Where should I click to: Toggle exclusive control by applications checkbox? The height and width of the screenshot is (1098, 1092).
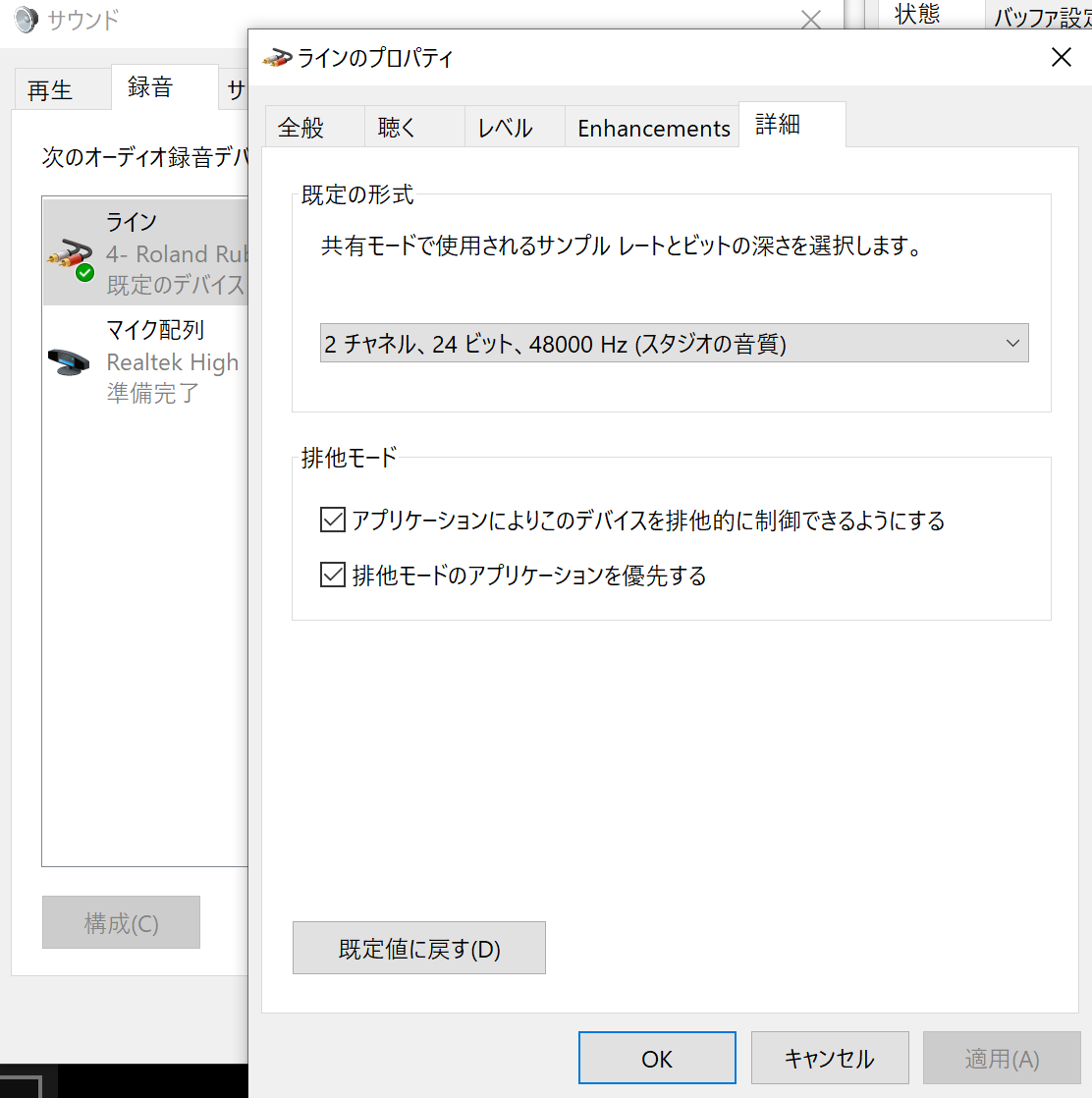[x=333, y=520]
